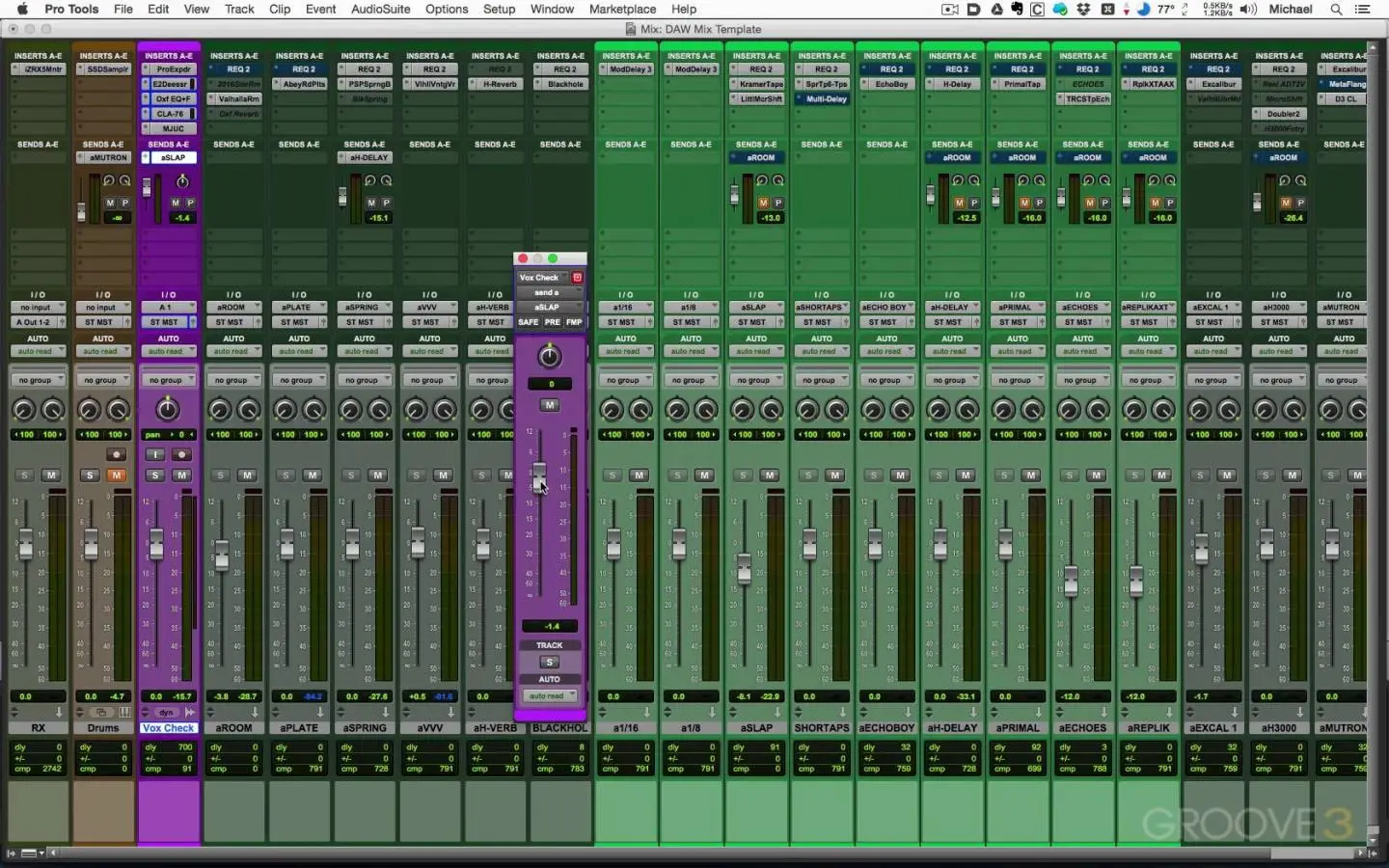Screen dimensions: 1389x868
Task: Click the send M button on aSLAP track
Action: [763, 203]
